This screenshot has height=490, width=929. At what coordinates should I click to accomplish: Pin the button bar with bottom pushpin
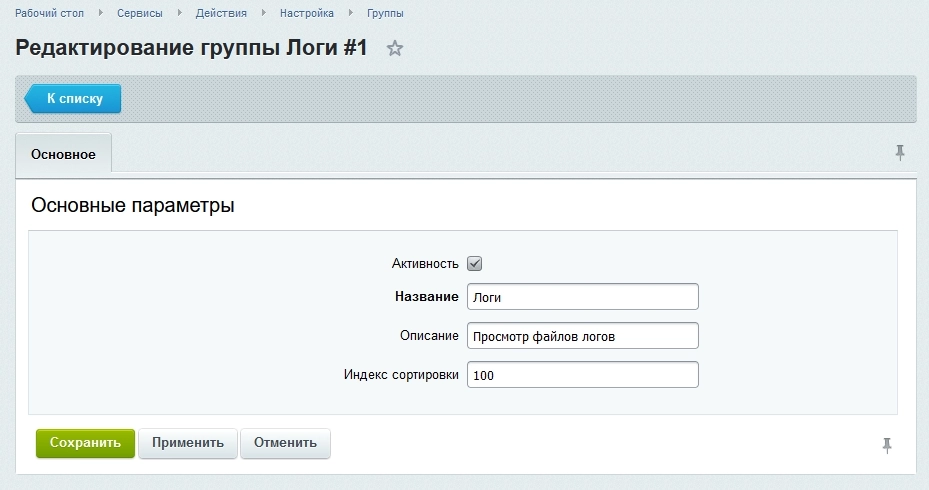pos(887,446)
